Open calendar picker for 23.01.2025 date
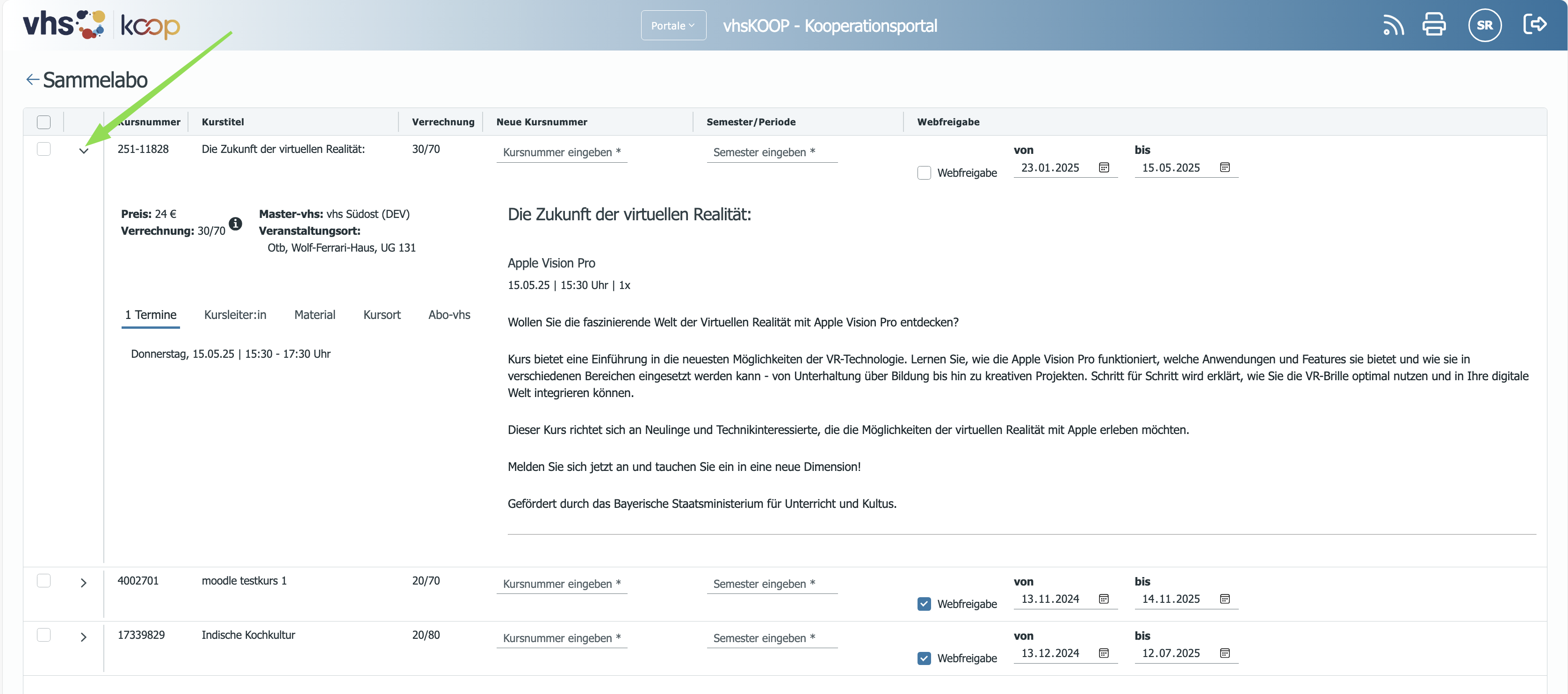This screenshot has width=1568, height=694. (x=1104, y=167)
